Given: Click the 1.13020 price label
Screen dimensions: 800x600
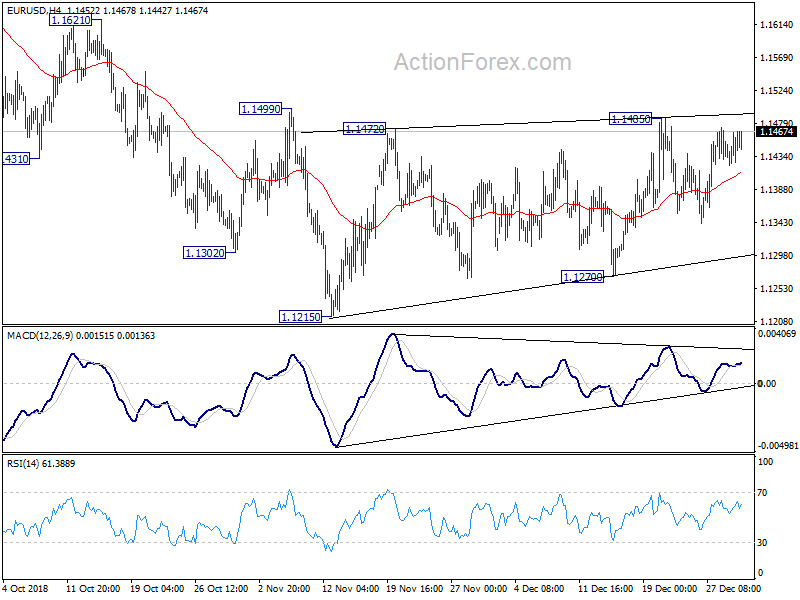Looking at the screenshot, I should (204, 253).
